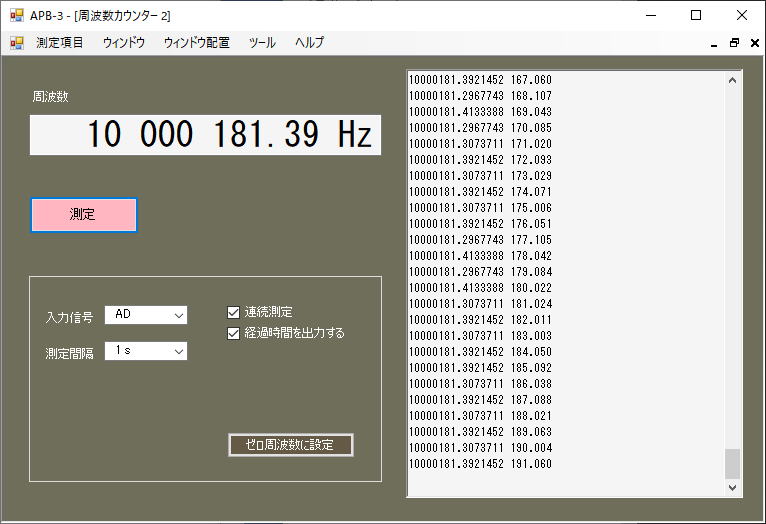Close the inner 周波数カウンター child window
Image resolution: width=766 pixels, height=524 pixels.
click(755, 43)
